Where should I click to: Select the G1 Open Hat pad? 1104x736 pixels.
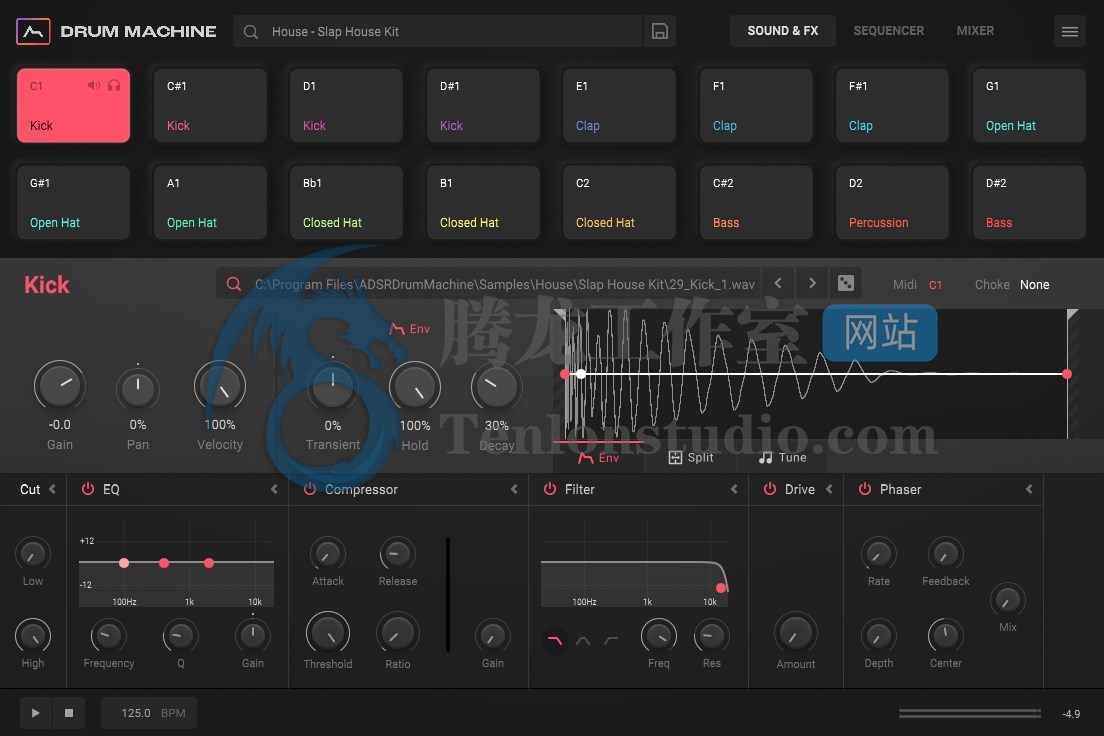point(1029,106)
